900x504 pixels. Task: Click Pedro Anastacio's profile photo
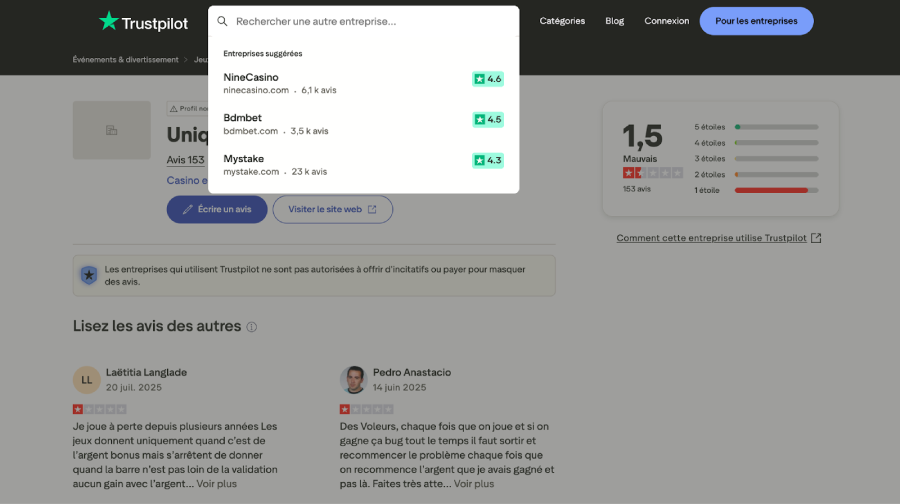[353, 380]
